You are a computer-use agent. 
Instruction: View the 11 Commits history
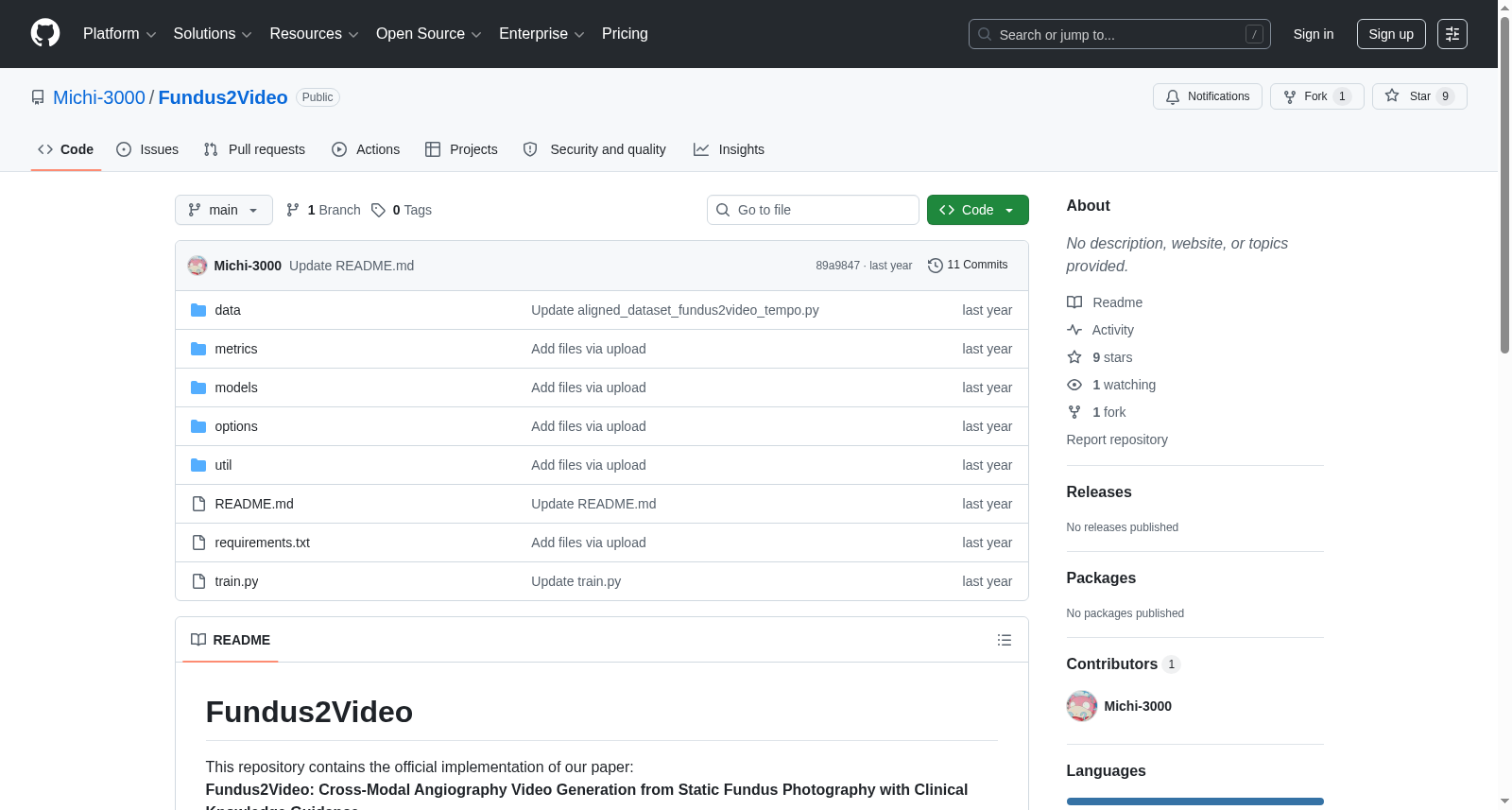968,266
